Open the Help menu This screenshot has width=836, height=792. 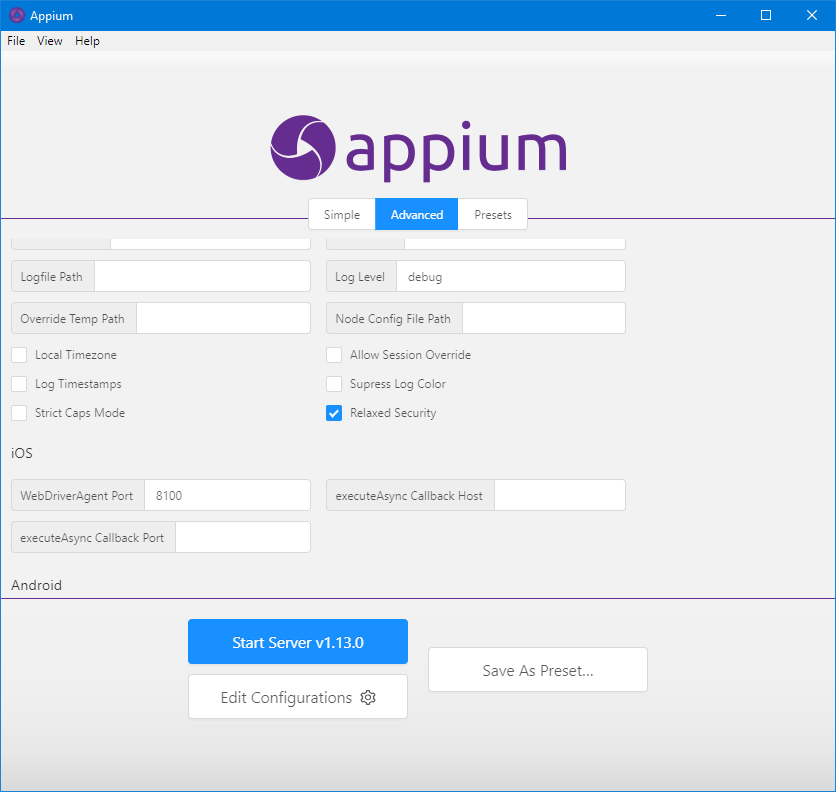click(x=87, y=41)
